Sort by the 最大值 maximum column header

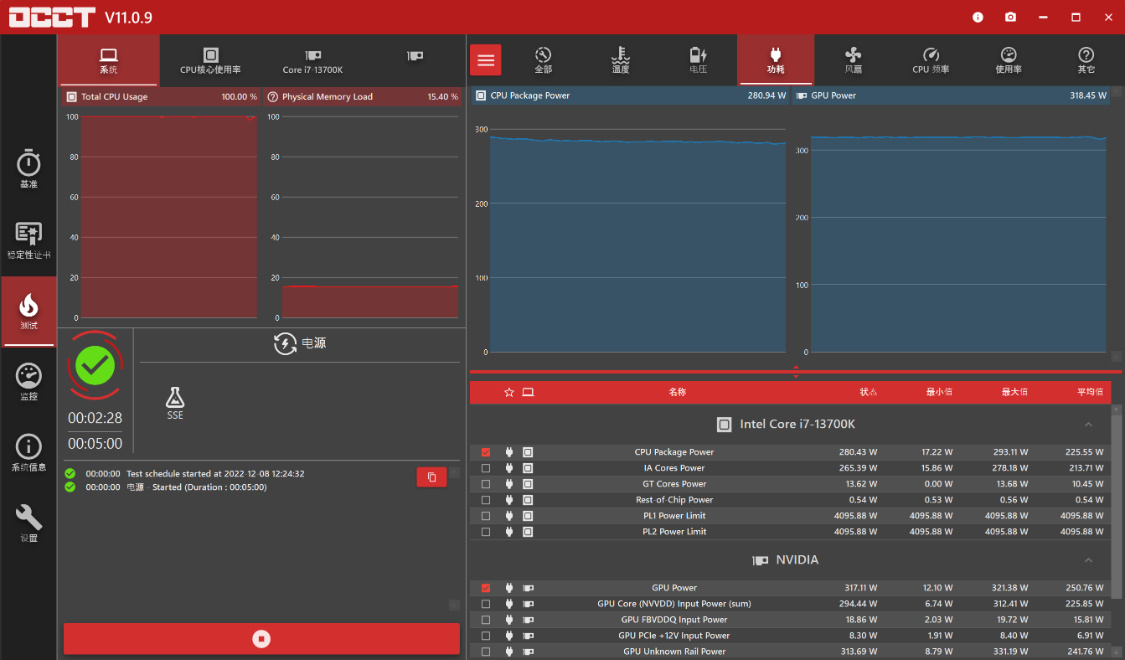(x=1014, y=392)
